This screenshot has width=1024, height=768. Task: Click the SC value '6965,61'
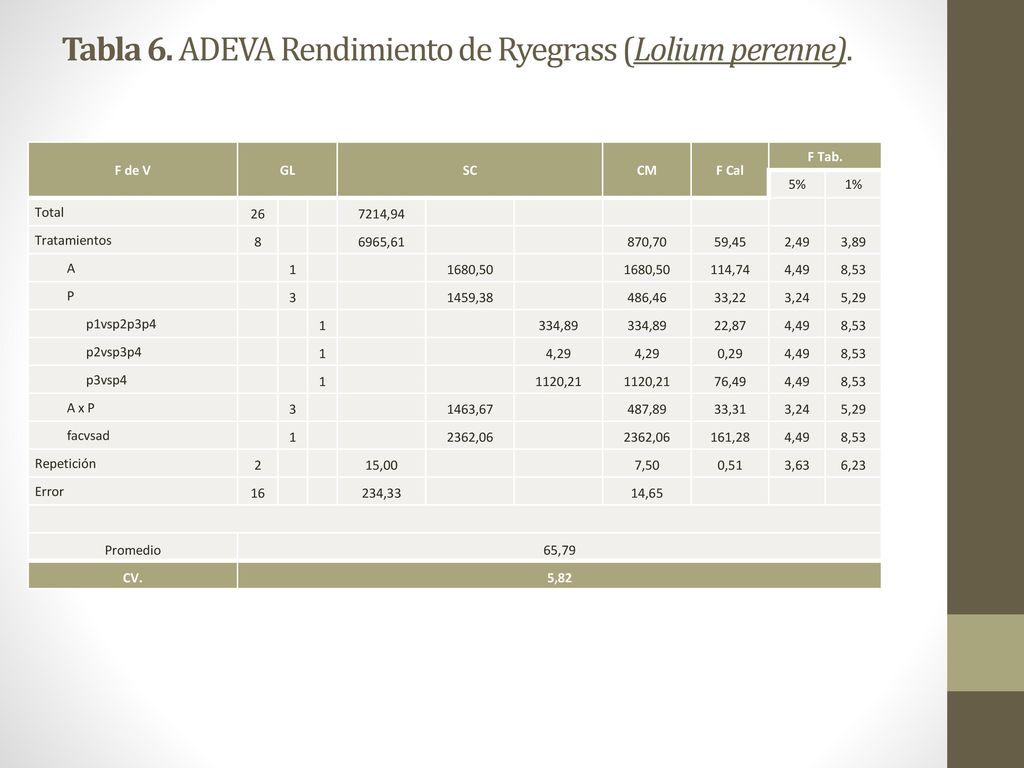click(x=381, y=242)
